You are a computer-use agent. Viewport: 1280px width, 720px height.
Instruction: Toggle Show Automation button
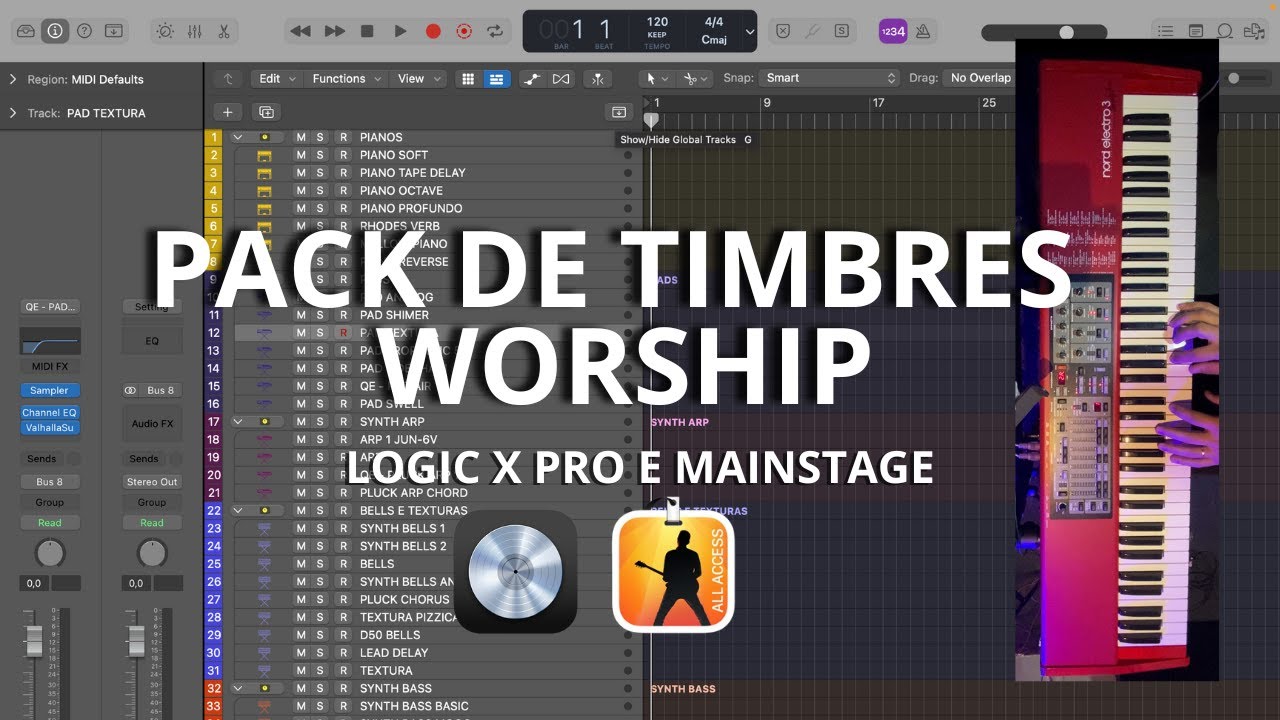tap(533, 79)
